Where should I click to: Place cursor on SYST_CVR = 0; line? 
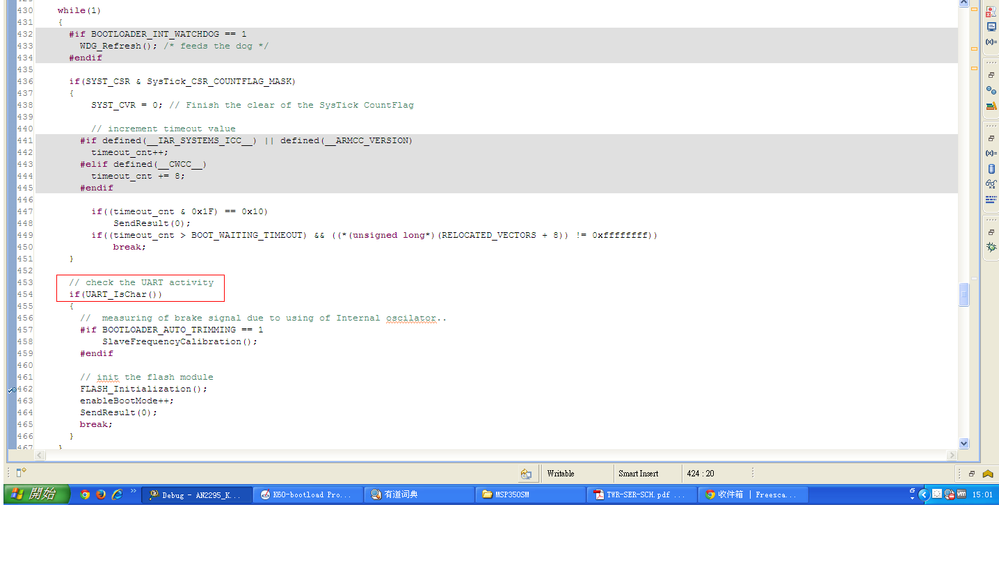point(252,105)
